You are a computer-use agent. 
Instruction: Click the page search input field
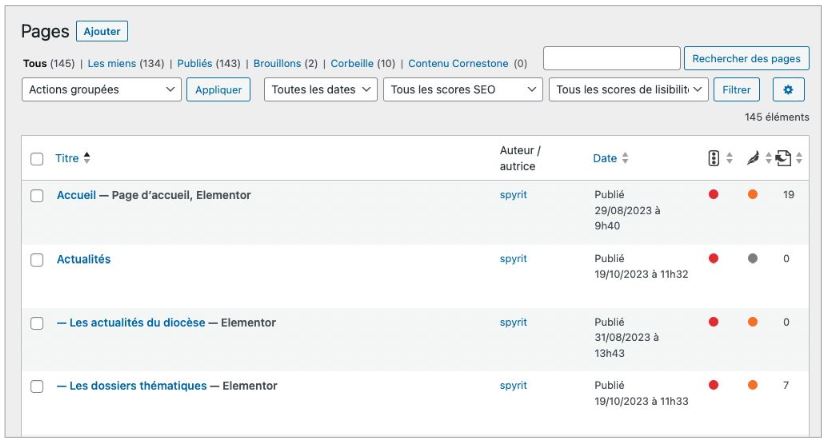pyautogui.click(x=611, y=59)
